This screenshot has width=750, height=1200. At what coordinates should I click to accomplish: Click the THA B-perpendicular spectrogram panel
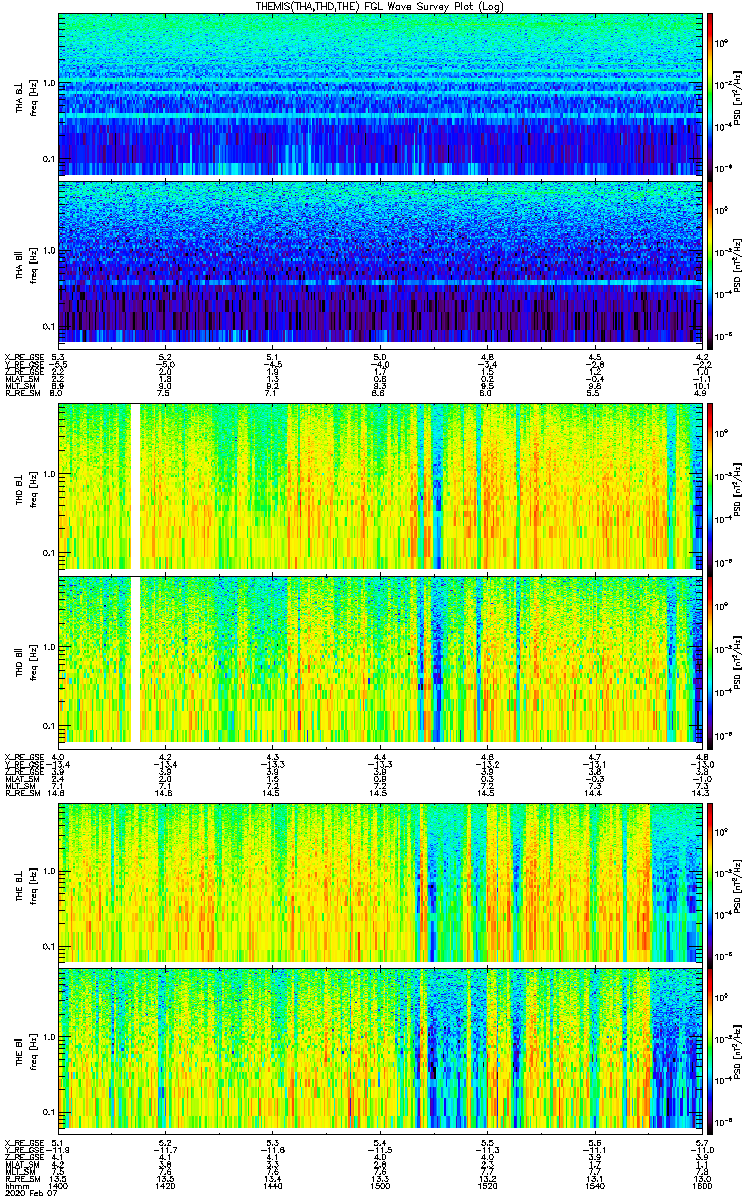tap(381, 93)
